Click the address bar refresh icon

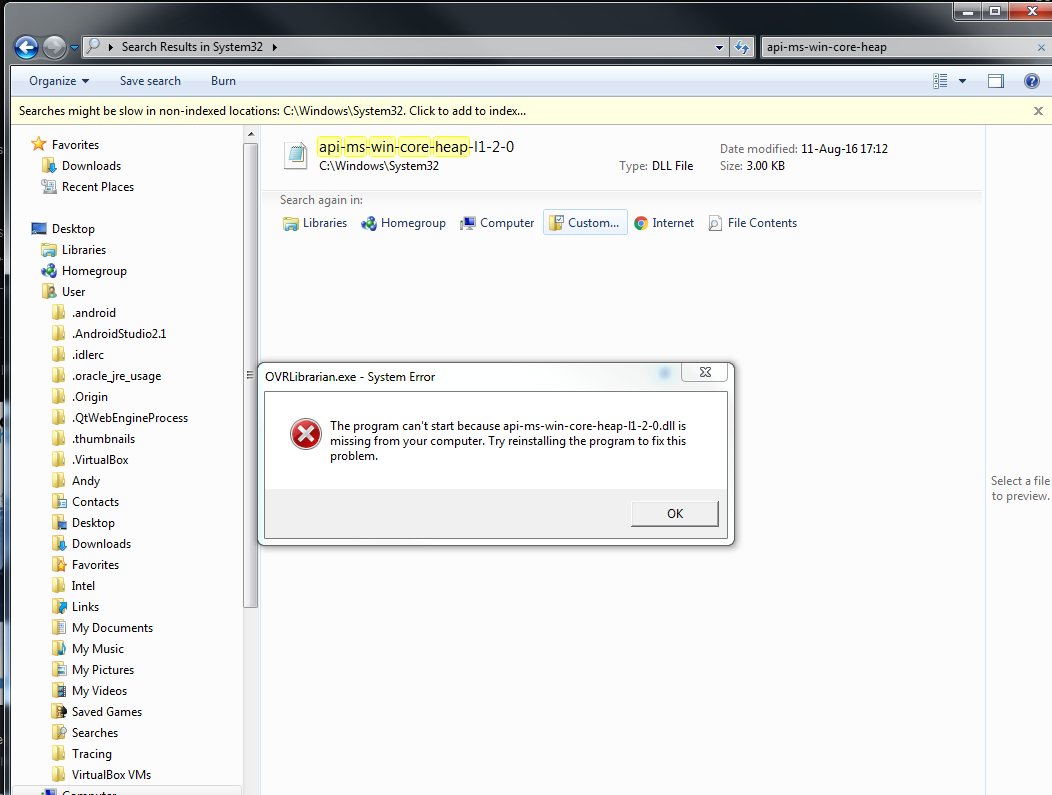[x=742, y=47]
